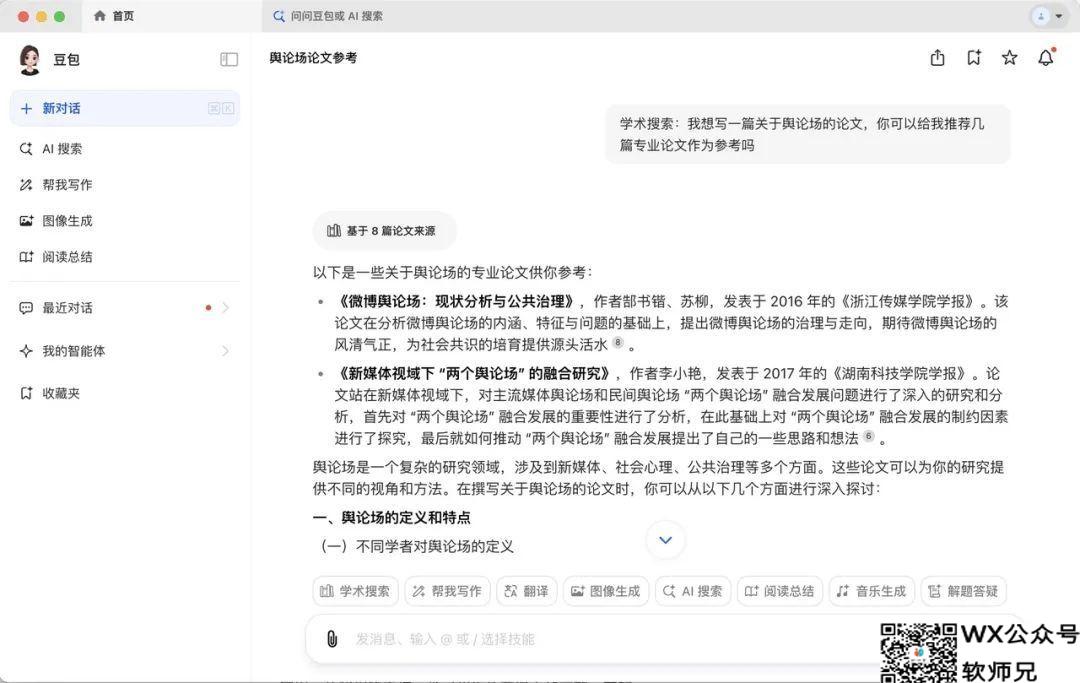
Task: Open 图像生成 in sidebar
Action: (125, 221)
